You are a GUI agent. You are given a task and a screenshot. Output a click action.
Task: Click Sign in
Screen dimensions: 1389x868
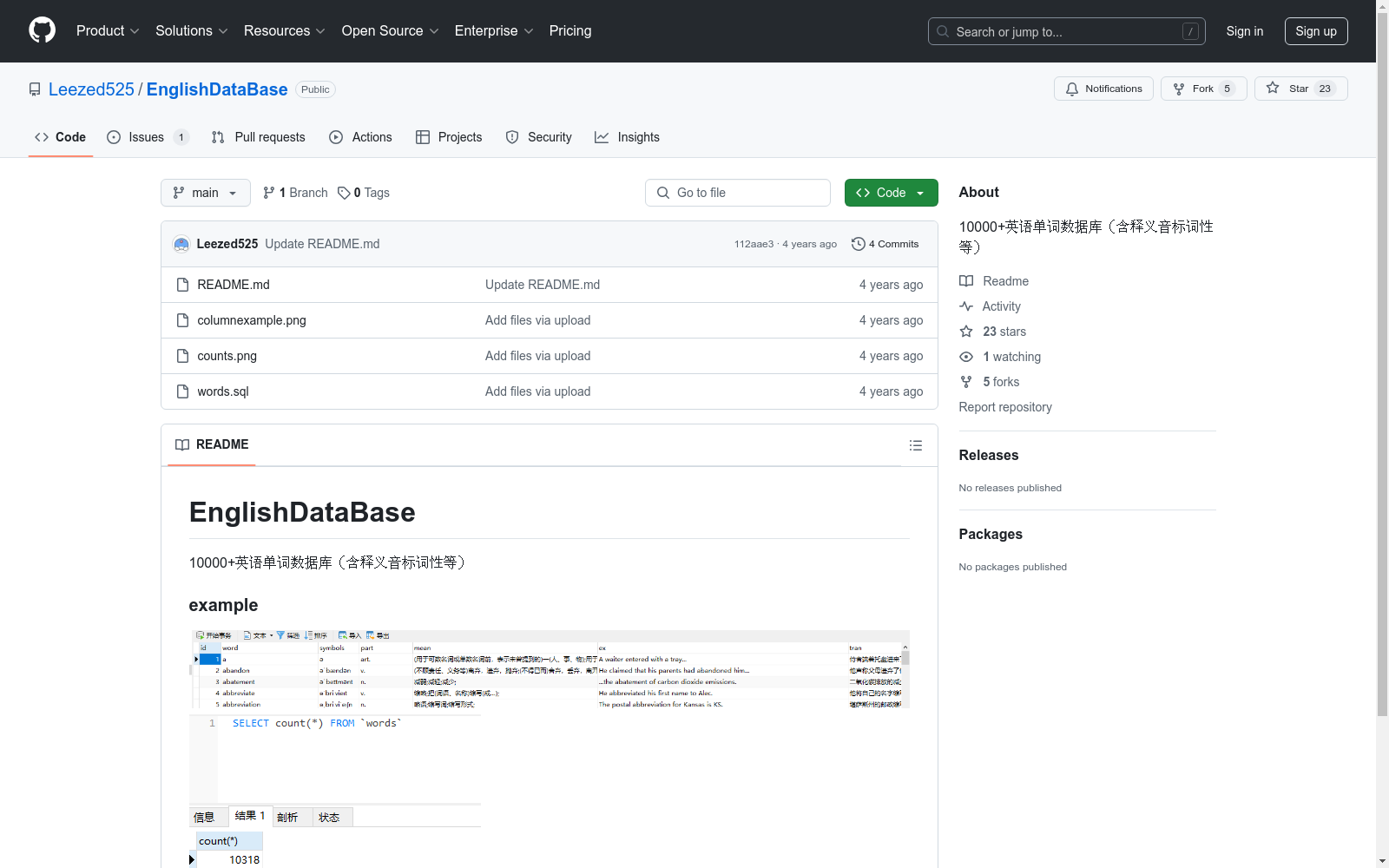(1245, 31)
